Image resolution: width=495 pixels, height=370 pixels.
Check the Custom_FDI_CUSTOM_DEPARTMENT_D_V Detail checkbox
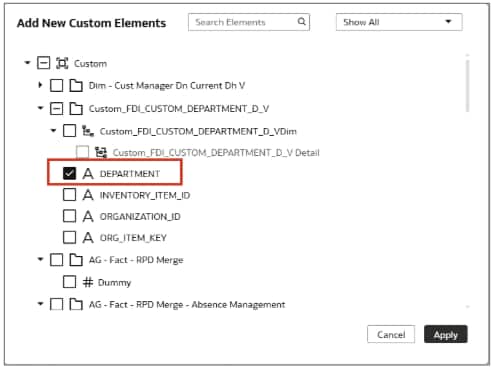tap(82, 152)
